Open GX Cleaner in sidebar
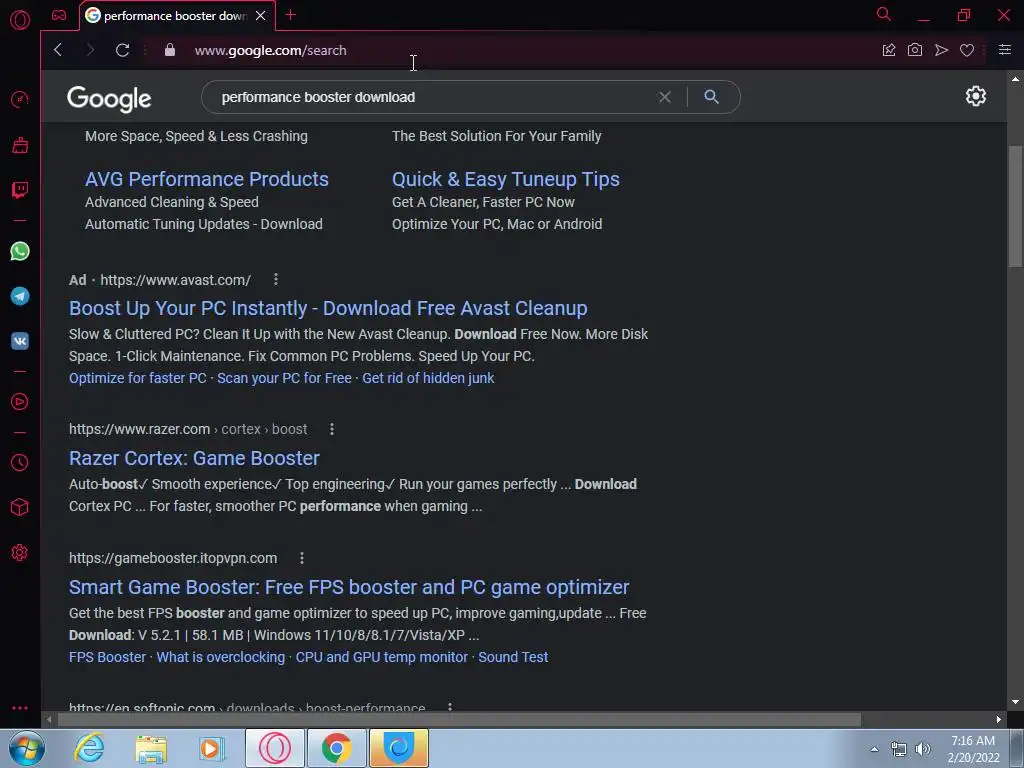Image resolution: width=1024 pixels, height=768 pixels. (20, 145)
